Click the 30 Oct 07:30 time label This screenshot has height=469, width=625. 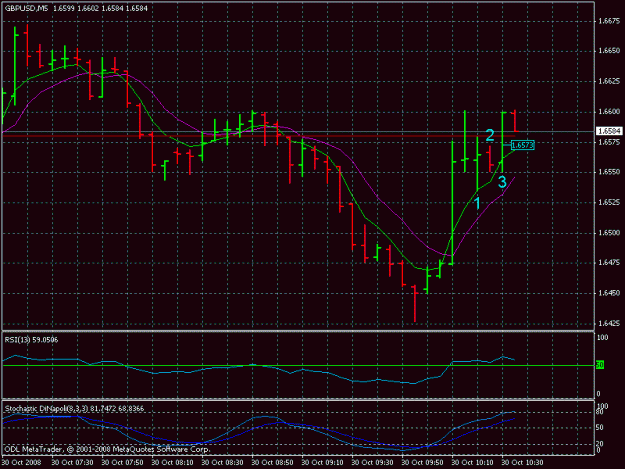[x=73, y=463]
